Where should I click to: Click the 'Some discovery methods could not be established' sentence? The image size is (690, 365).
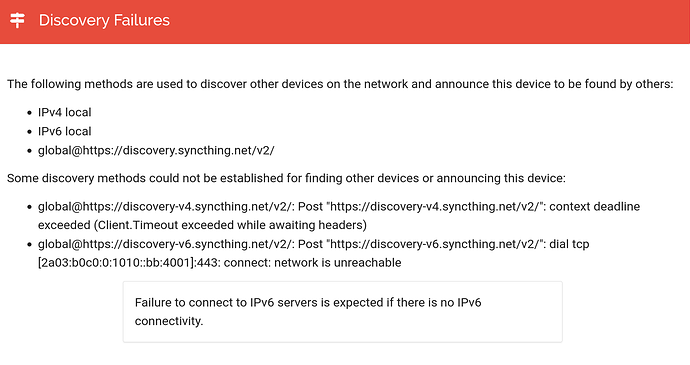click(x=286, y=178)
